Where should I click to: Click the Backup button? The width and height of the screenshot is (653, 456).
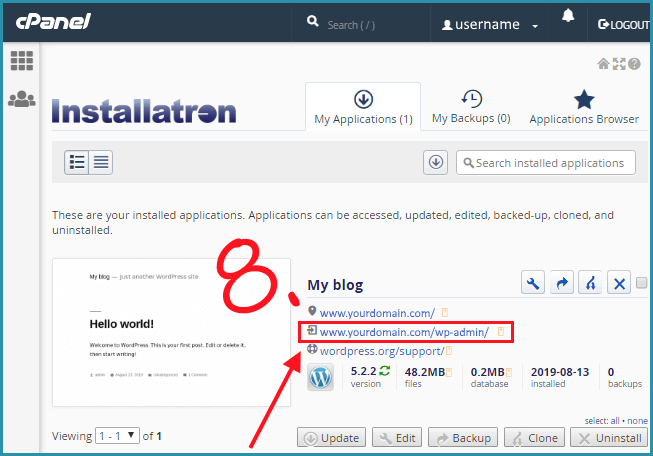point(463,438)
